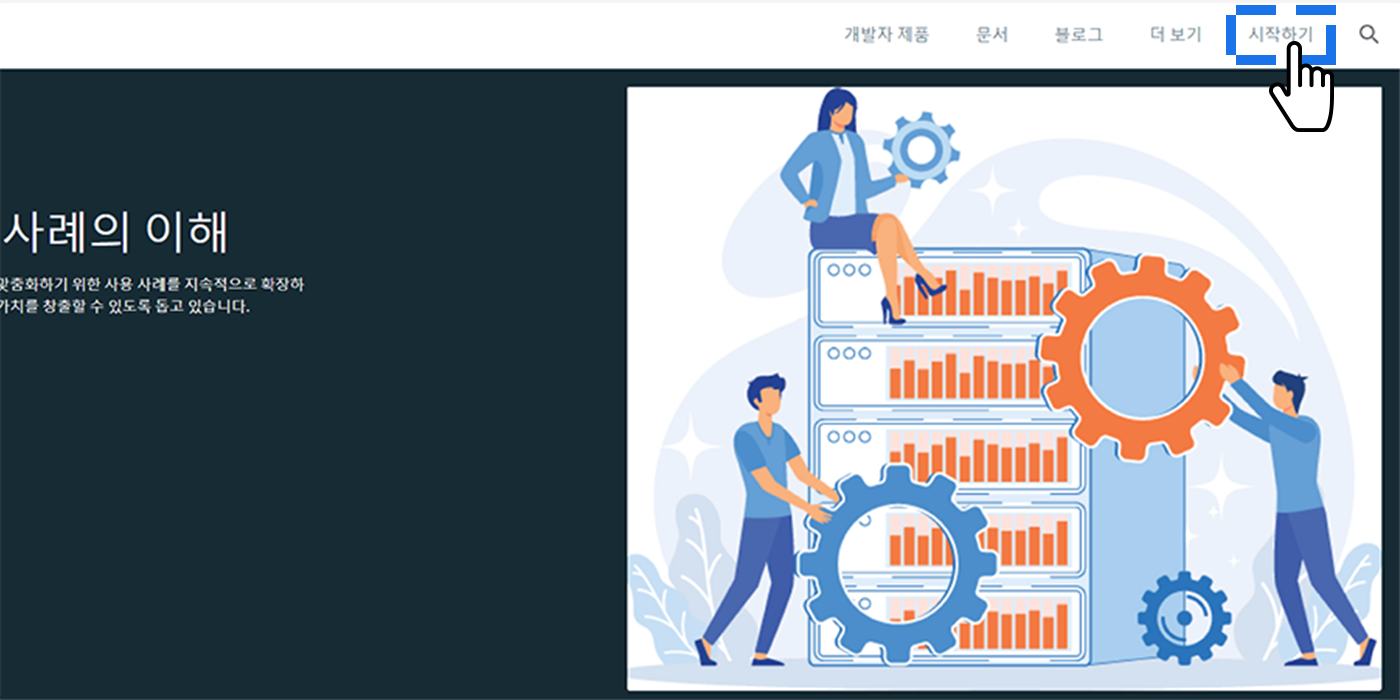Click the 시작하기 navigation link
This screenshot has width=1400, height=700.
tap(1280, 34)
